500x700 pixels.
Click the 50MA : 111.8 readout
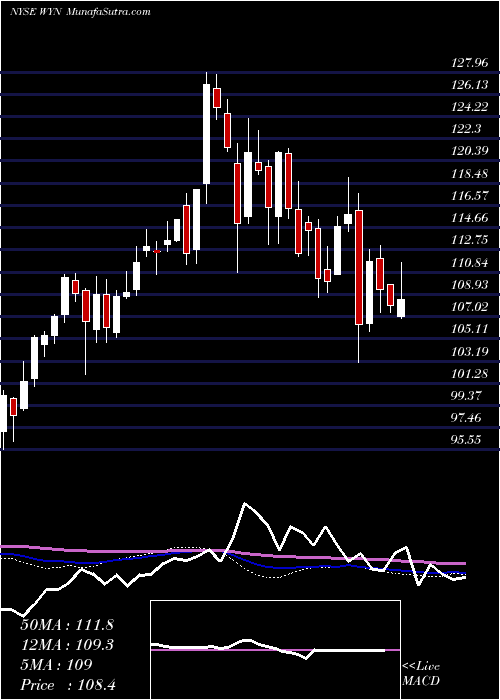67,625
